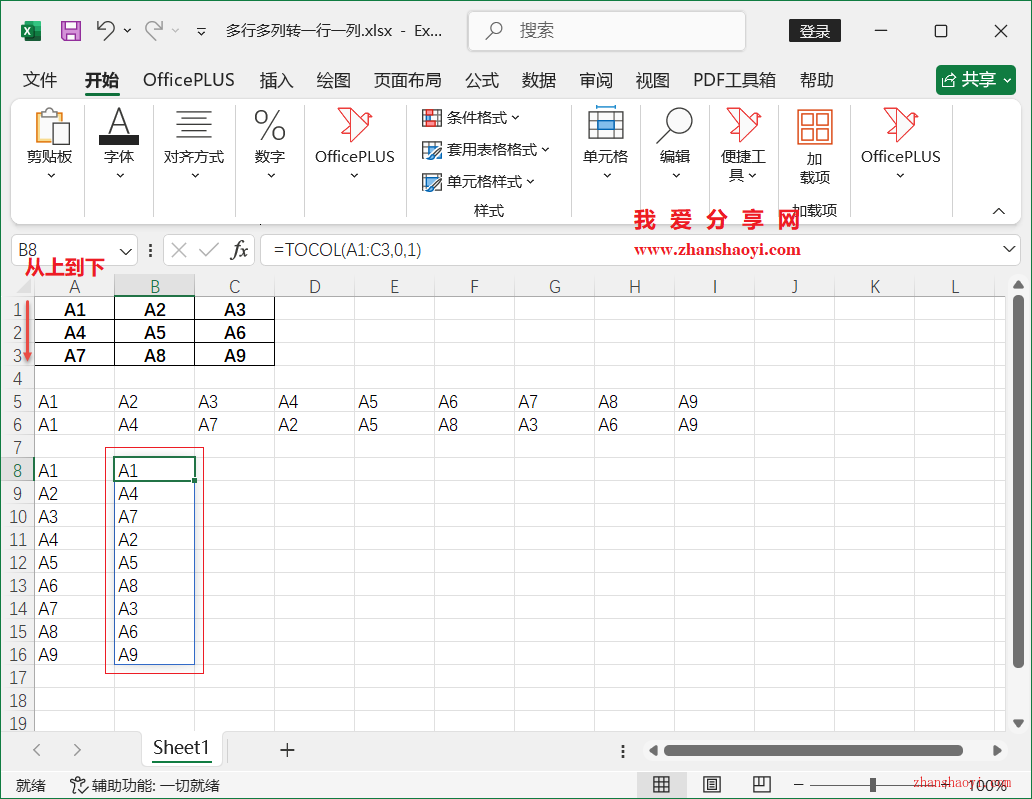Click the 登录 (Sign in) button
Viewport: 1032px width, 799px height.
click(814, 30)
